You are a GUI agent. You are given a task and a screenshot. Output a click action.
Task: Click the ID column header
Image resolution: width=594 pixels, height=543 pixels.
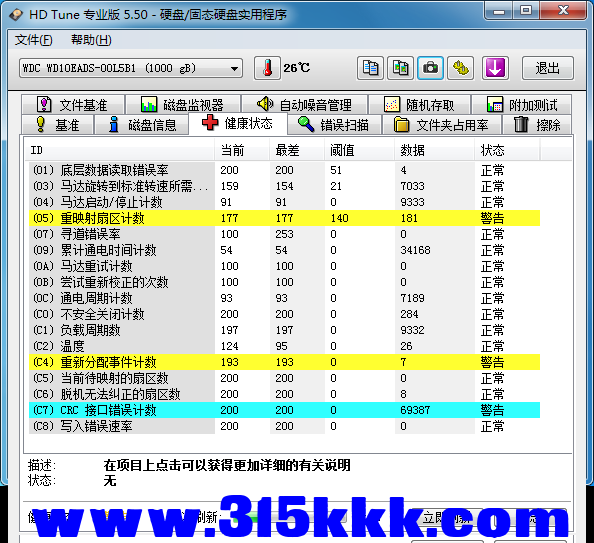click(120, 150)
